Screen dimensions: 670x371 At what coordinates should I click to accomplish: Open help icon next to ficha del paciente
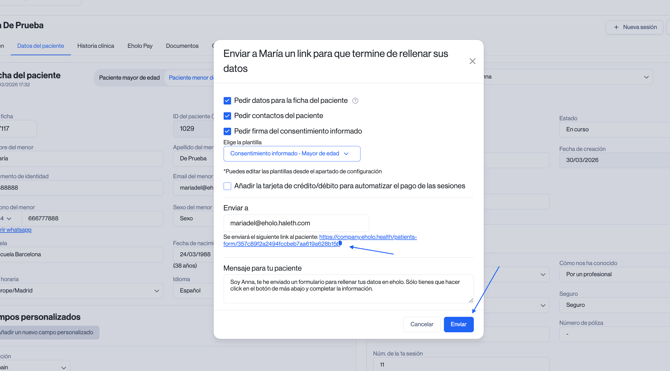tap(355, 101)
